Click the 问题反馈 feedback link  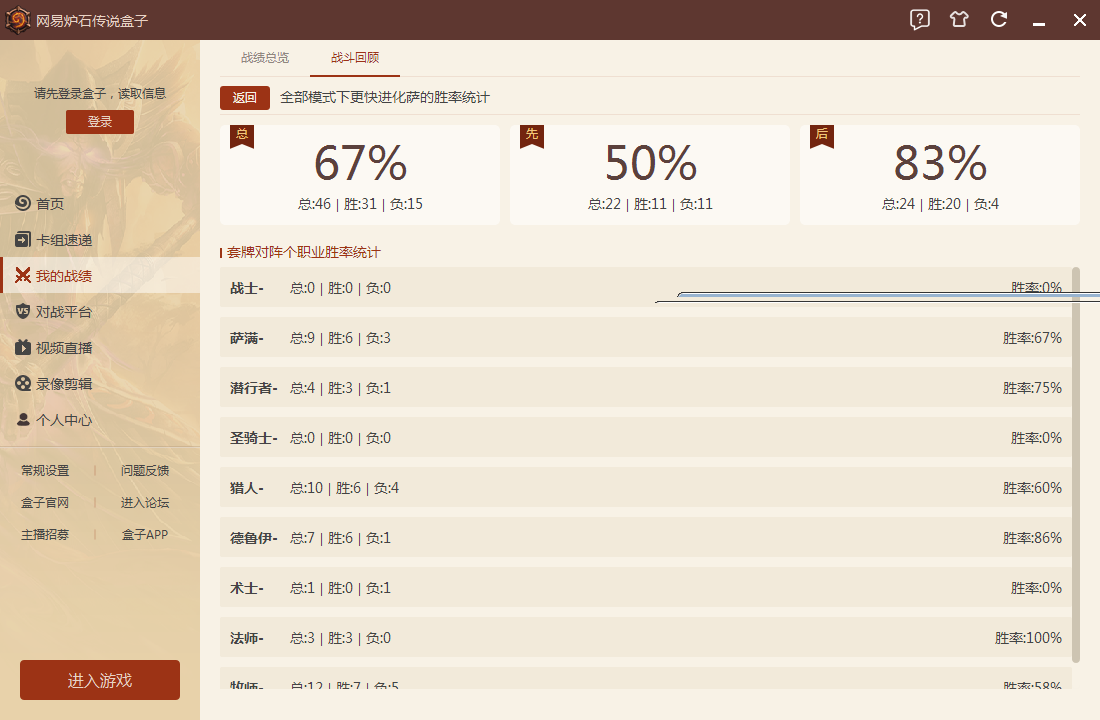(145, 471)
